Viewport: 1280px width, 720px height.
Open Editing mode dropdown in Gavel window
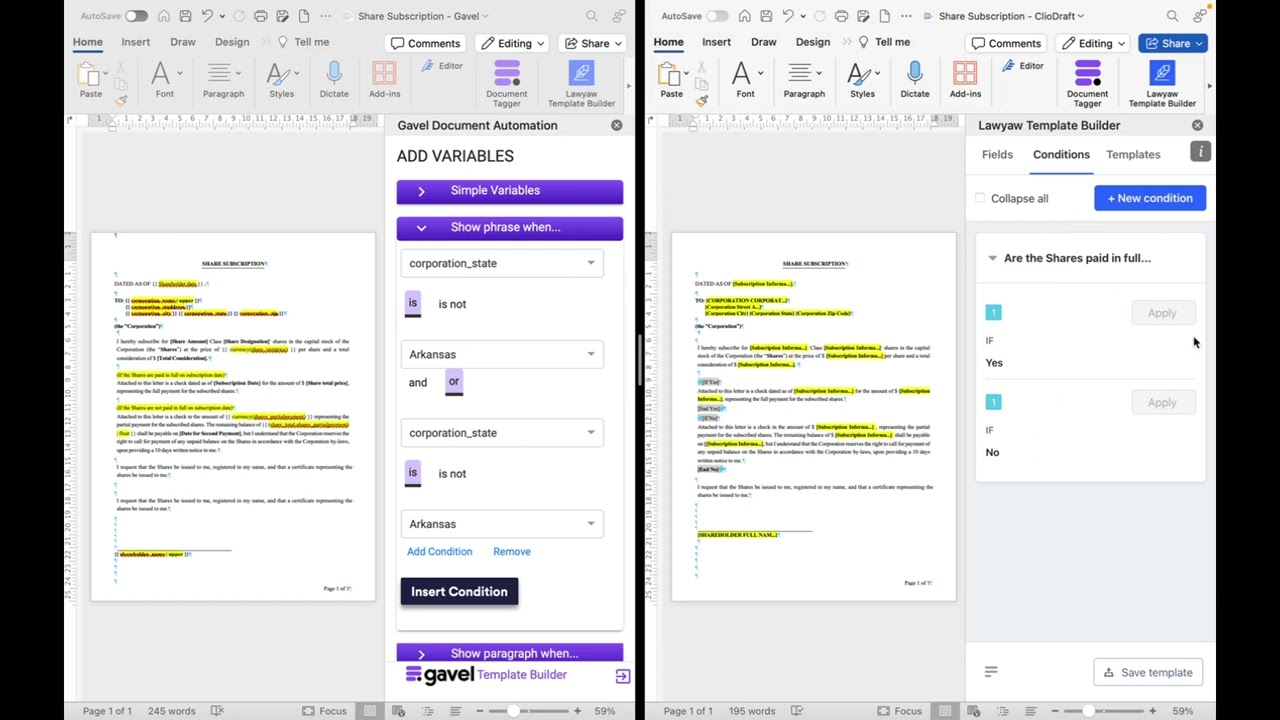point(511,43)
